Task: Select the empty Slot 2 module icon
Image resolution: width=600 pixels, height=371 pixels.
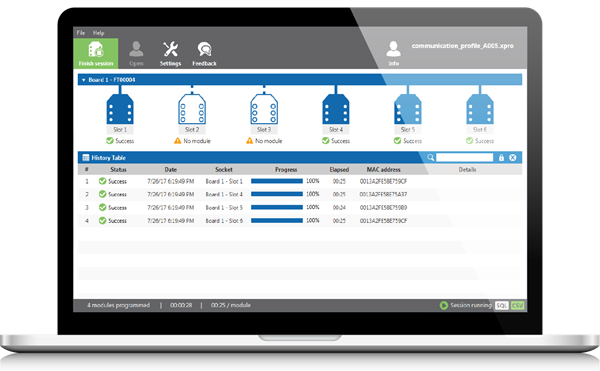Action: click(192, 109)
